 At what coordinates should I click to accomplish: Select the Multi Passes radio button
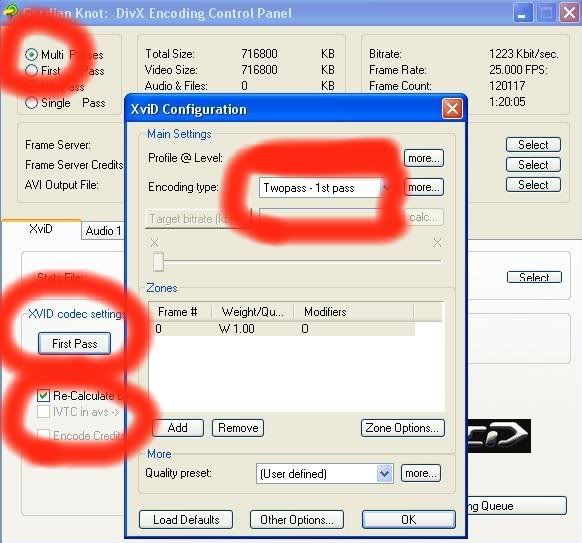tap(32, 55)
